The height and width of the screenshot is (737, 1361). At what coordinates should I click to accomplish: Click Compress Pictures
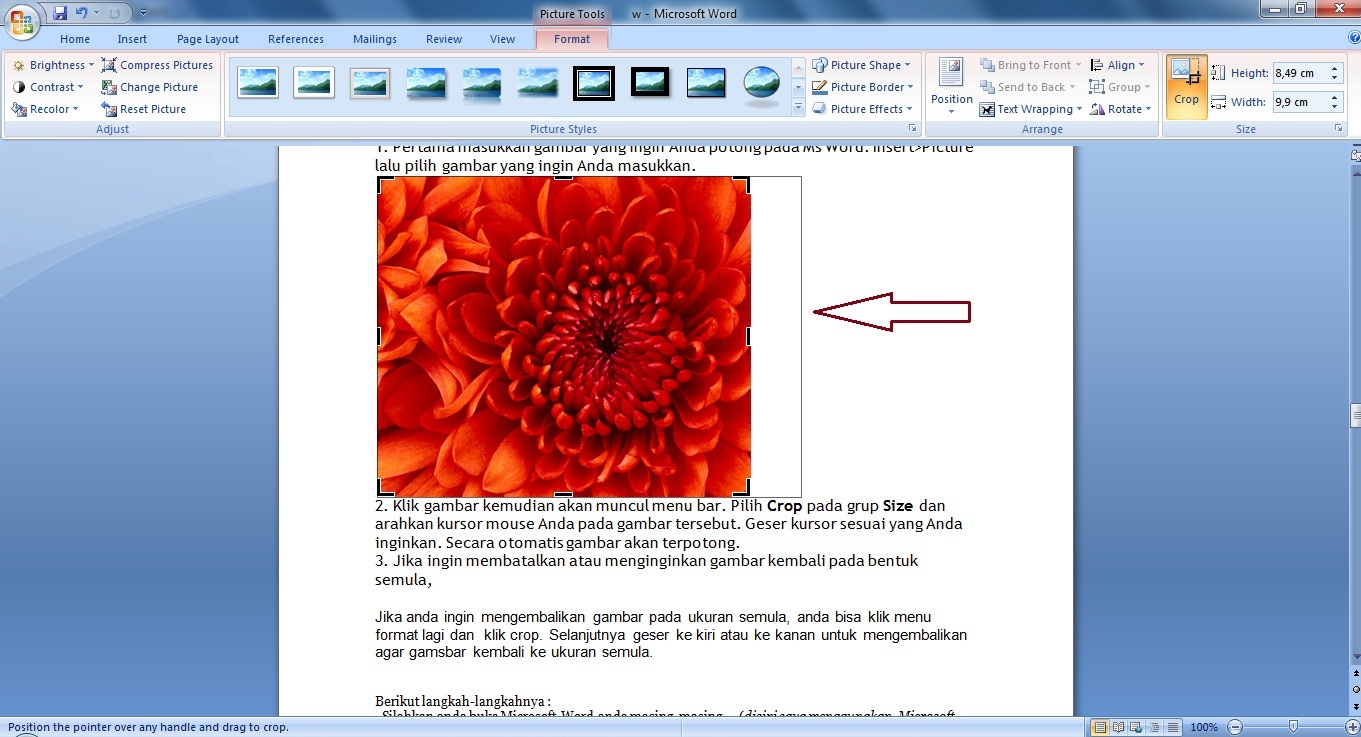click(157, 65)
